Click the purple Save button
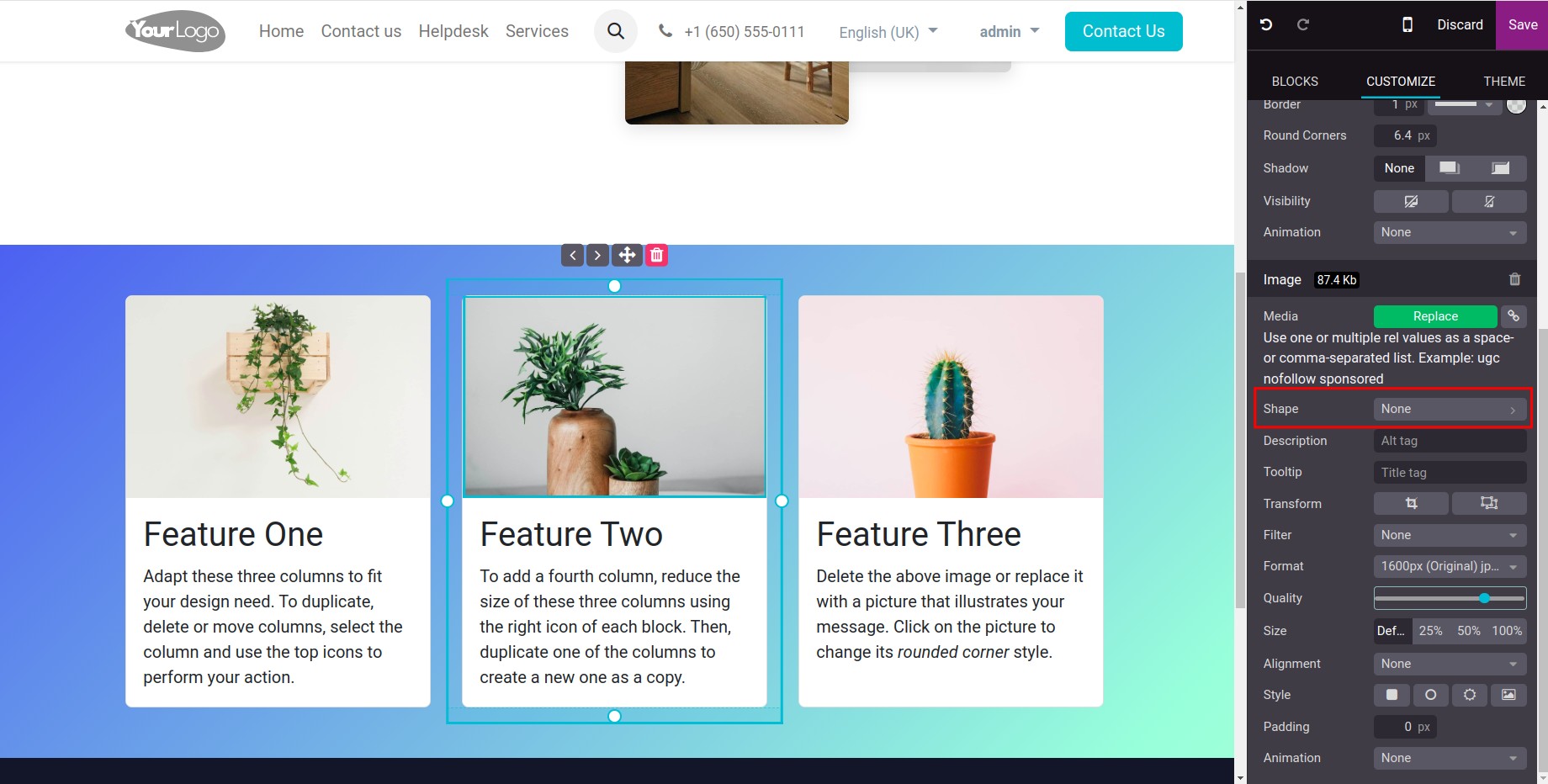Image resolution: width=1548 pixels, height=784 pixels. (x=1522, y=24)
